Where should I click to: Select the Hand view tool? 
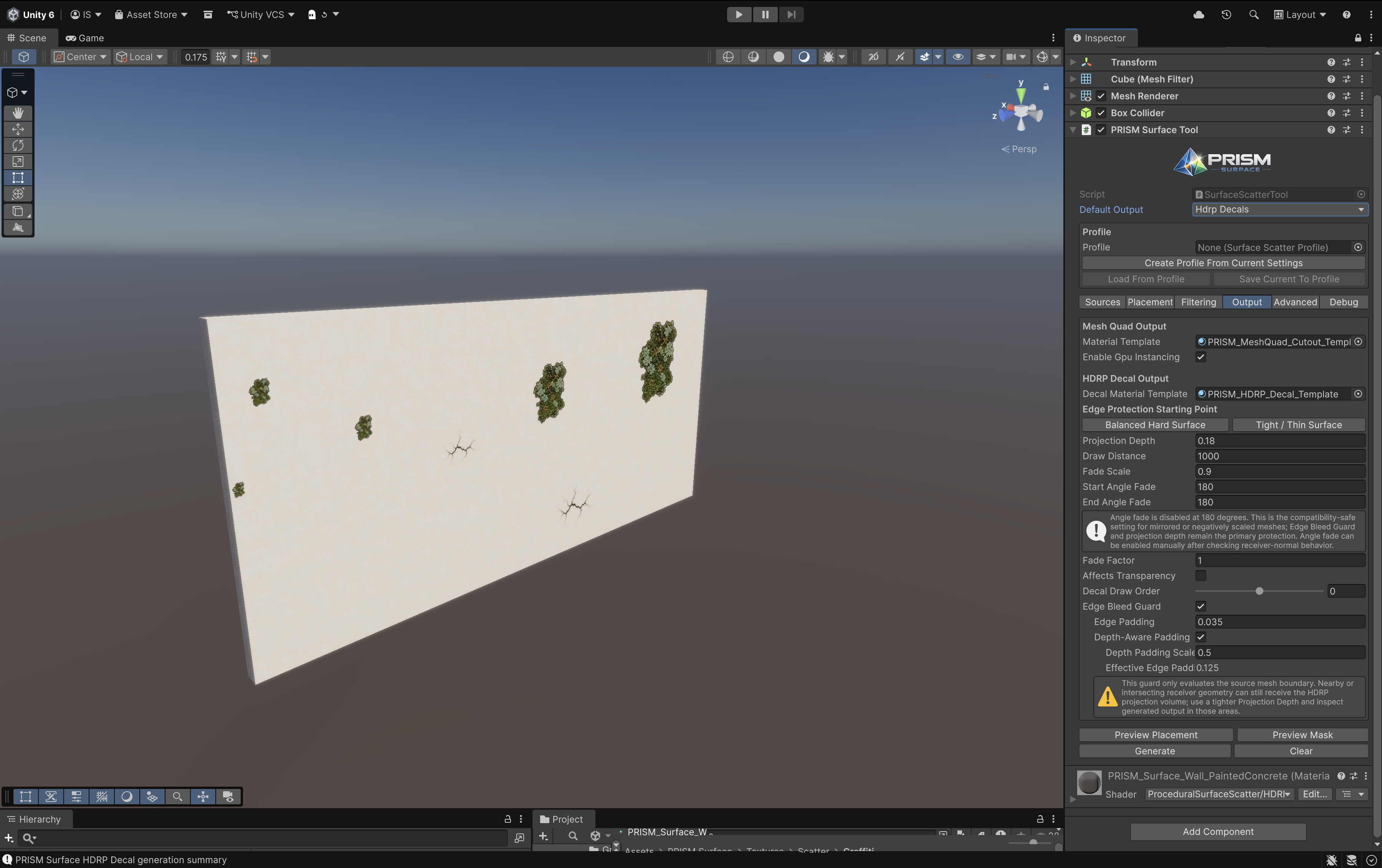tap(18, 112)
